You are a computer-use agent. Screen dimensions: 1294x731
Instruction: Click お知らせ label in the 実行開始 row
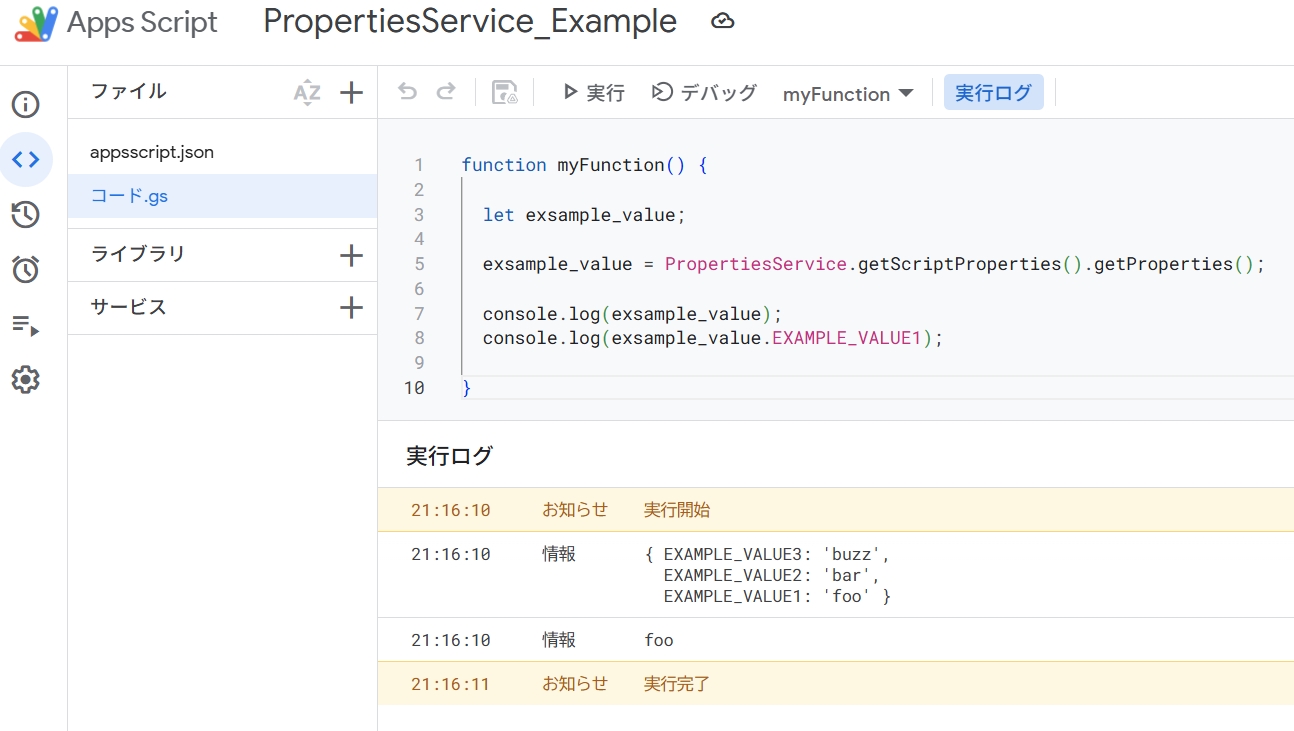[x=575, y=510]
